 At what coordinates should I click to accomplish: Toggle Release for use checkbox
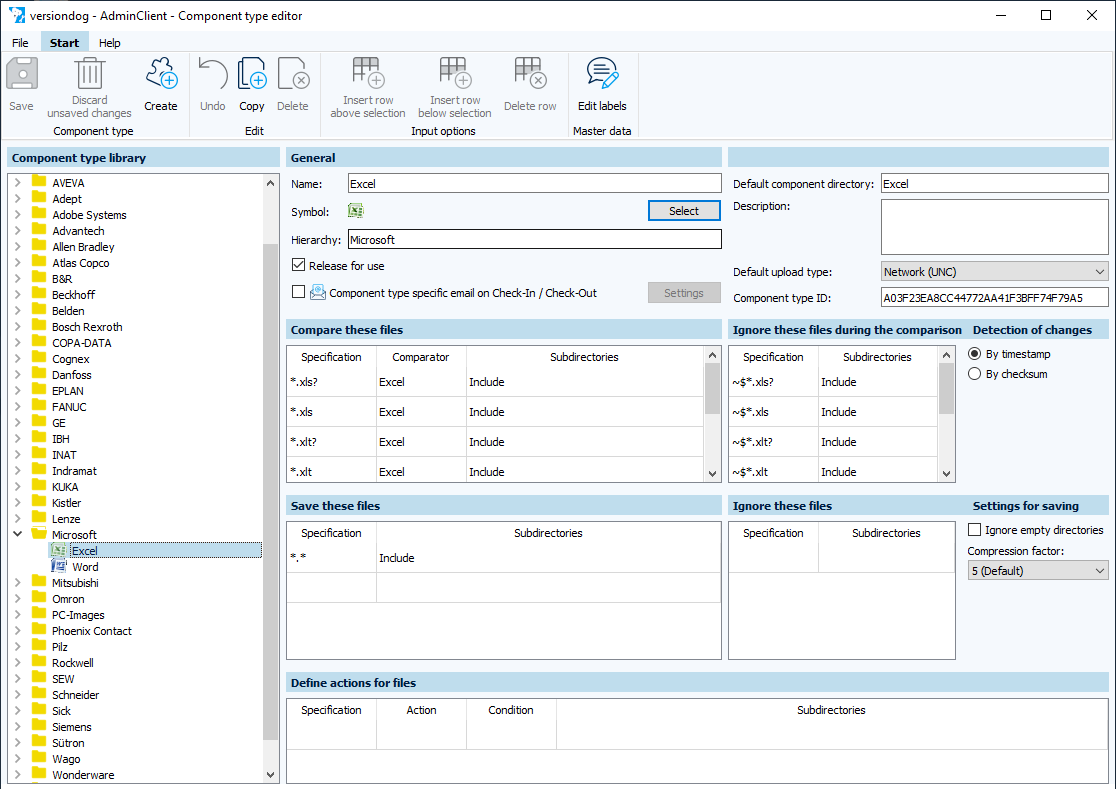point(298,265)
